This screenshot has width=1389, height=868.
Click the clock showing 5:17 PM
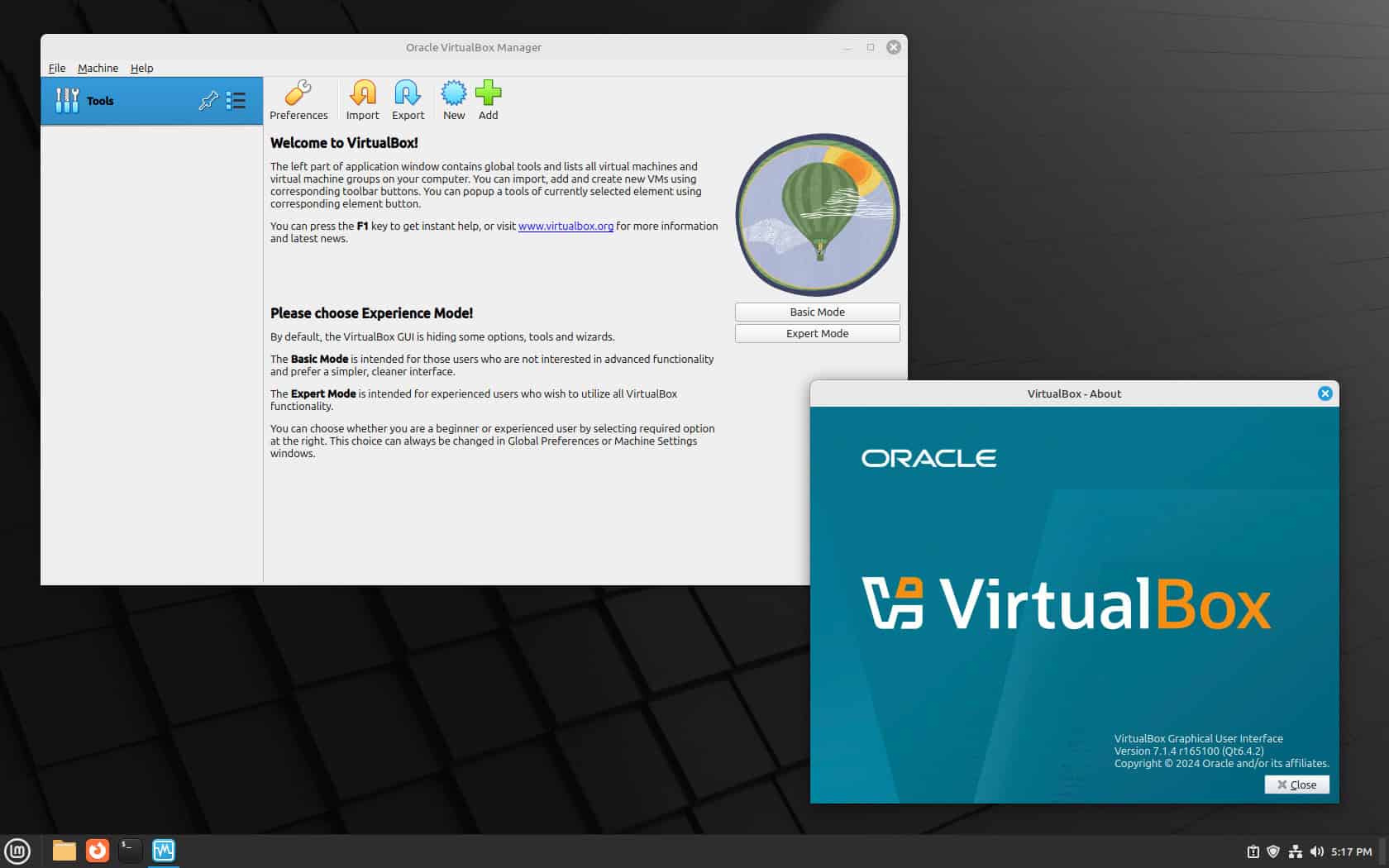(x=1353, y=851)
